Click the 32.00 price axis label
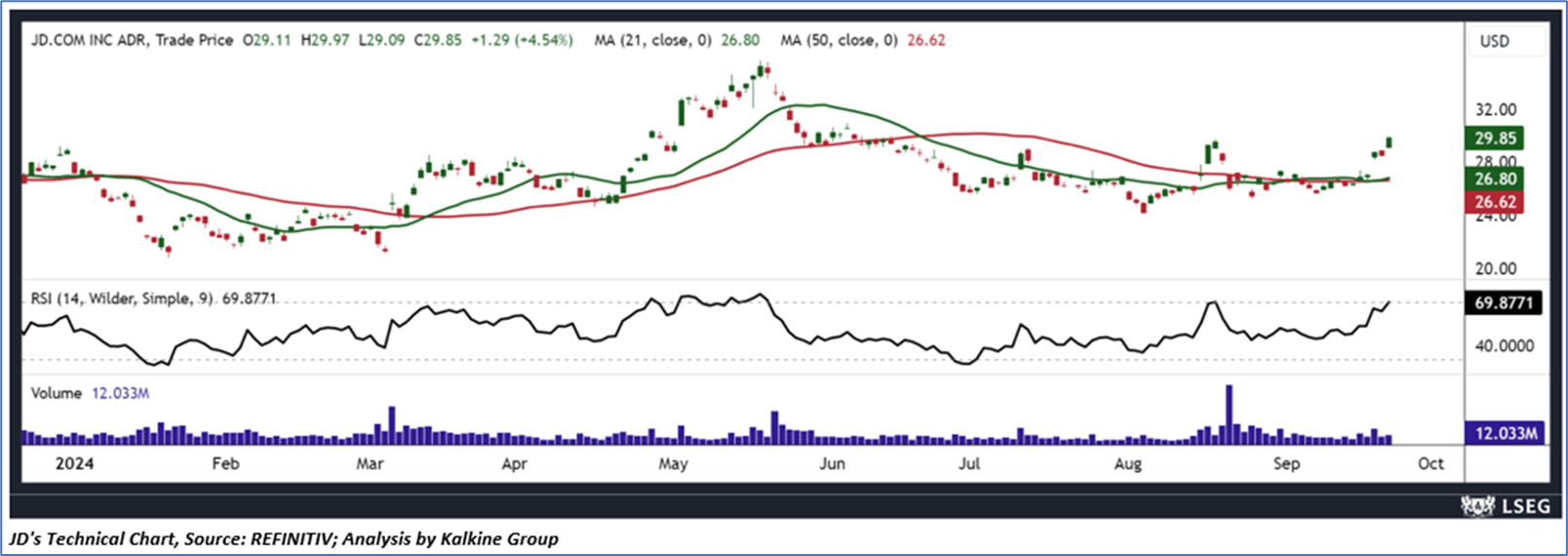Screen dimensions: 1568x556 (1496, 109)
